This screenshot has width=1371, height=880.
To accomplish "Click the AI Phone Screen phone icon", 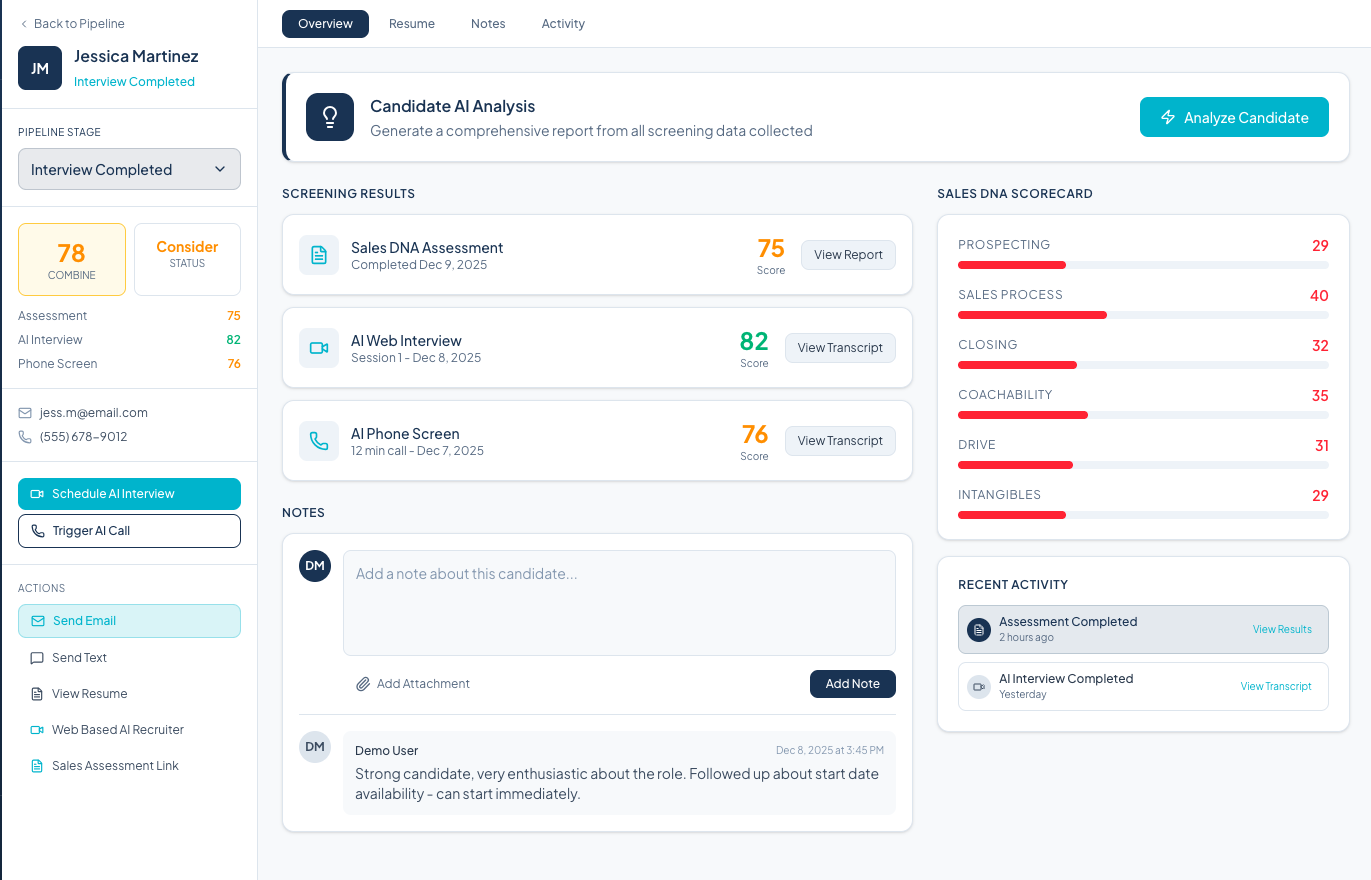I will click(319, 441).
